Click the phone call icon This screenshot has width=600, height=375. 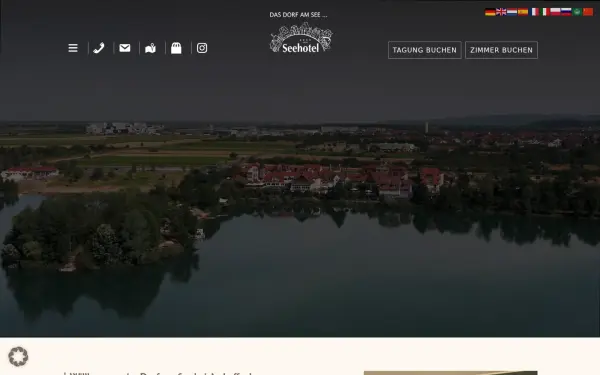[99, 48]
